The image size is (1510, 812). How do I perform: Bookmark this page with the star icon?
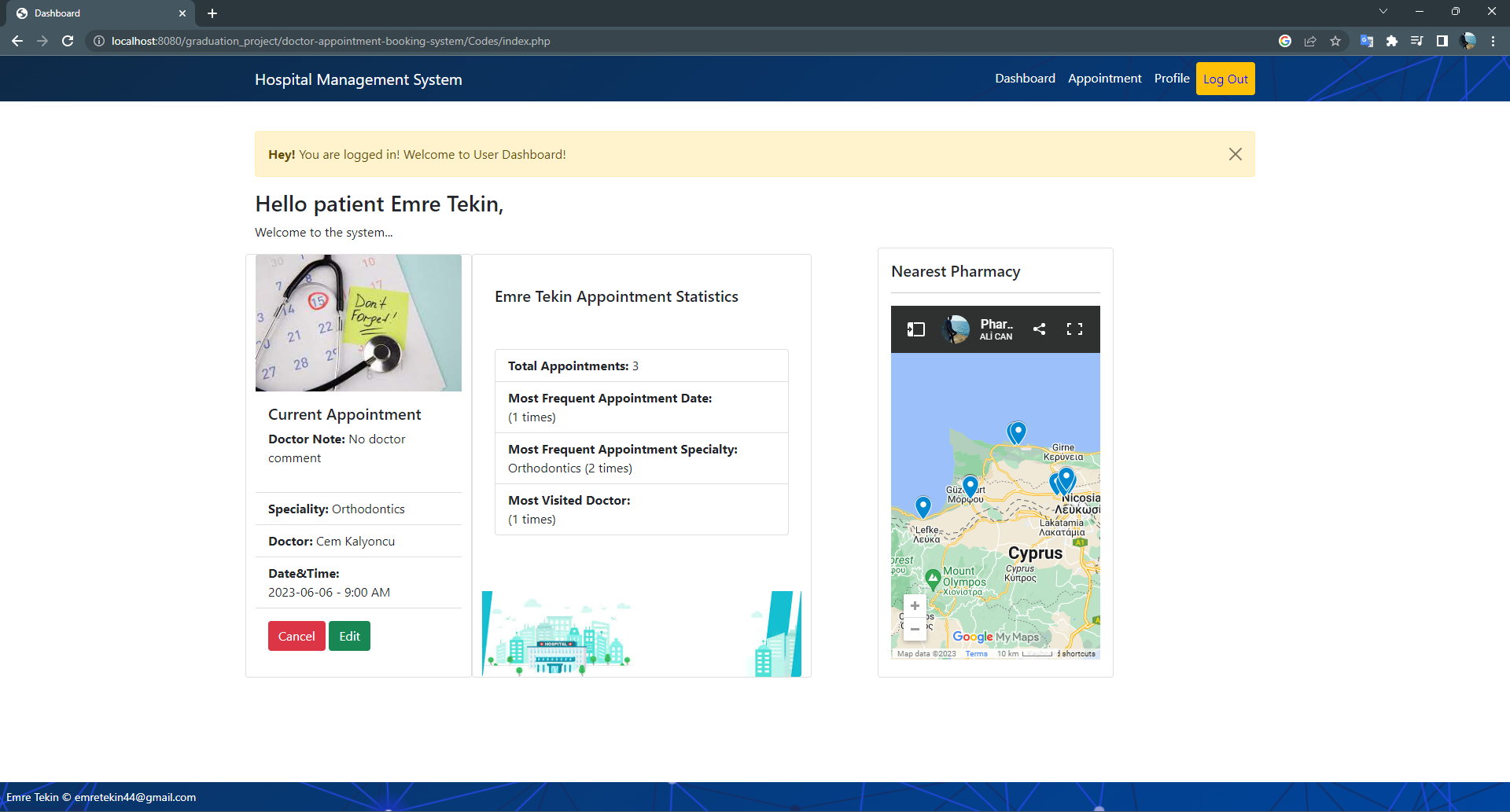(x=1335, y=41)
